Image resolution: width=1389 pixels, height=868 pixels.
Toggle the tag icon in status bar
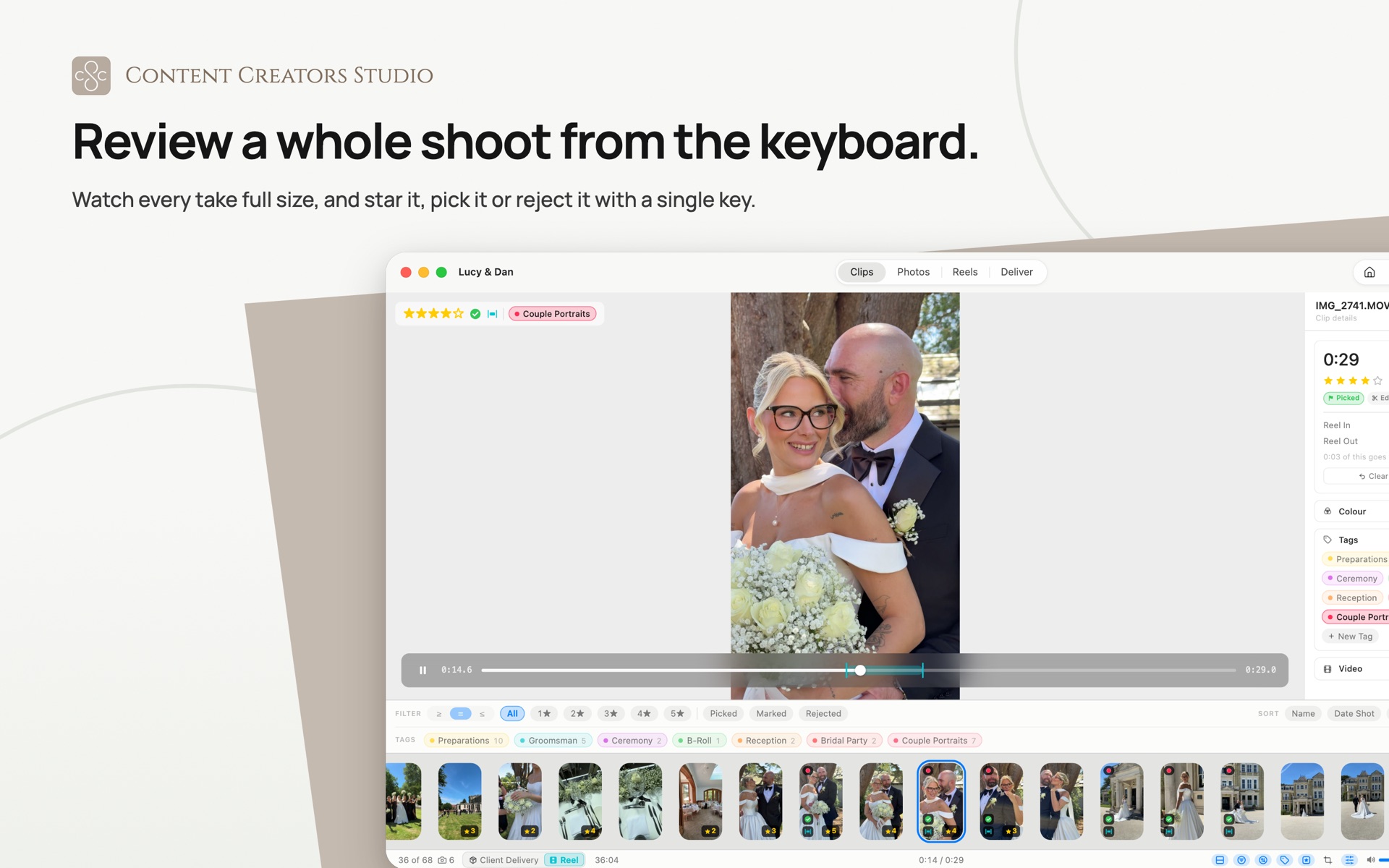tap(1285, 860)
